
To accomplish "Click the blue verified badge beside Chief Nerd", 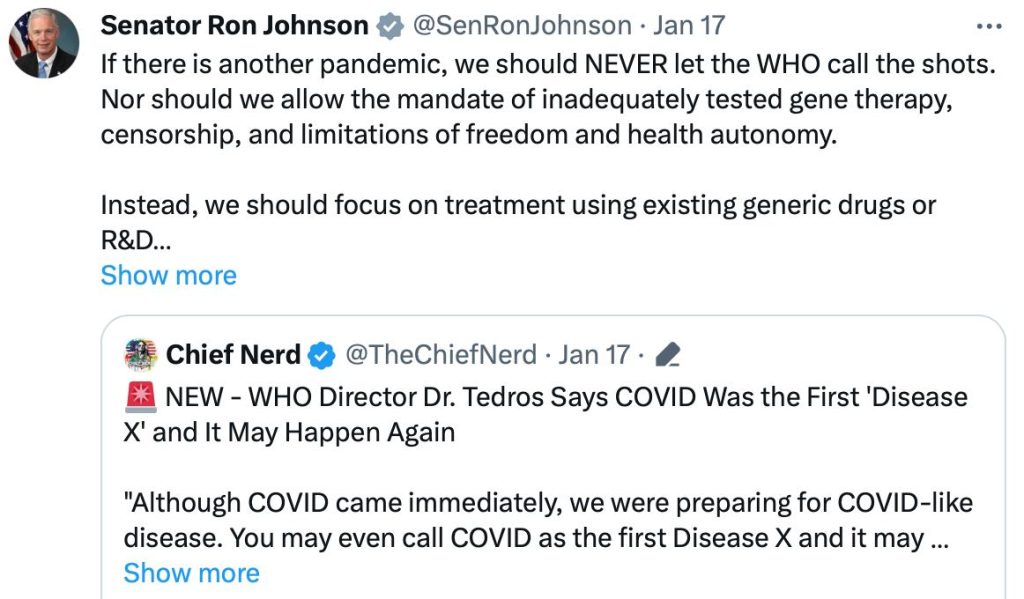I will tap(322, 354).
